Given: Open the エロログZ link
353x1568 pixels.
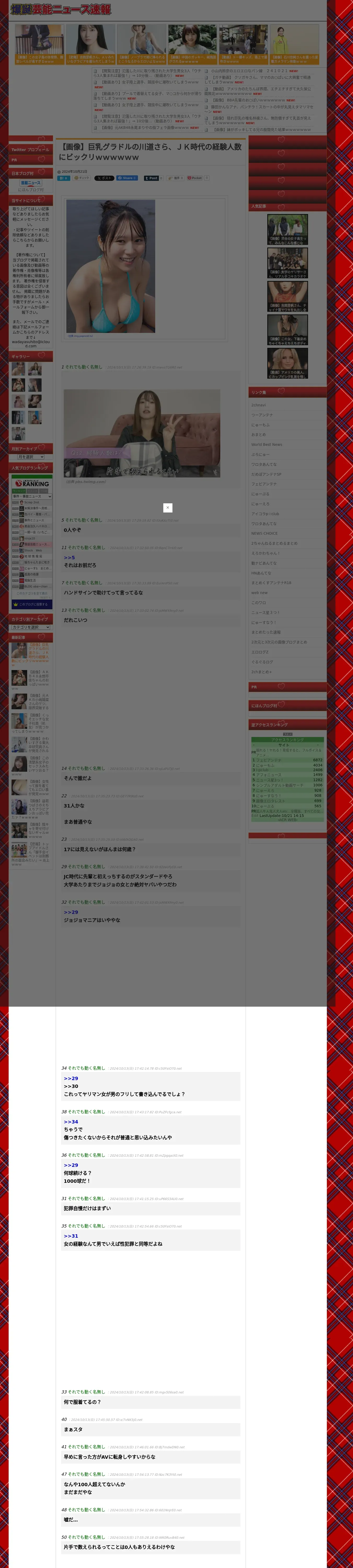Looking at the screenshot, I should coord(260,652).
